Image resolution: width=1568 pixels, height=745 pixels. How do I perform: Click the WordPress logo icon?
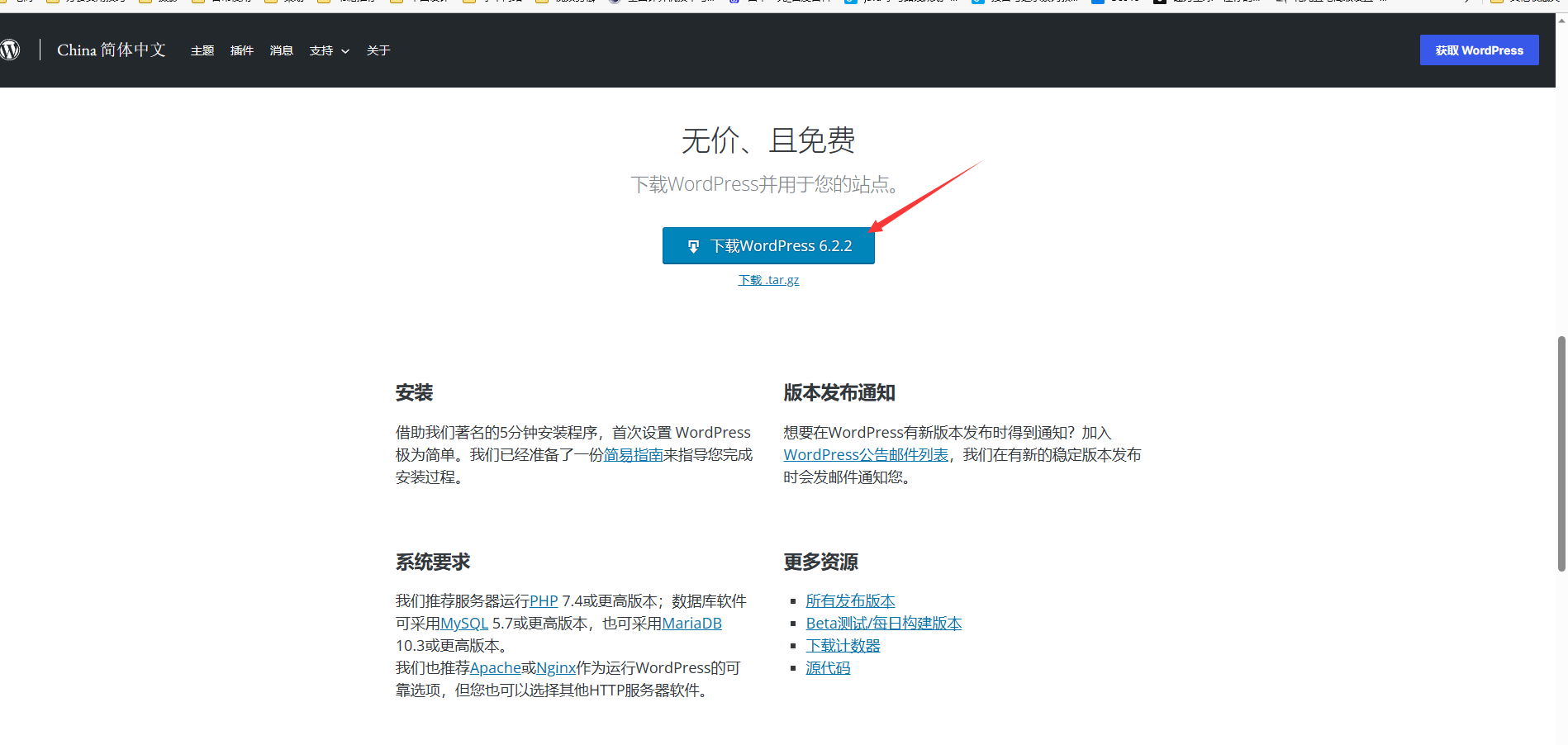(10, 50)
